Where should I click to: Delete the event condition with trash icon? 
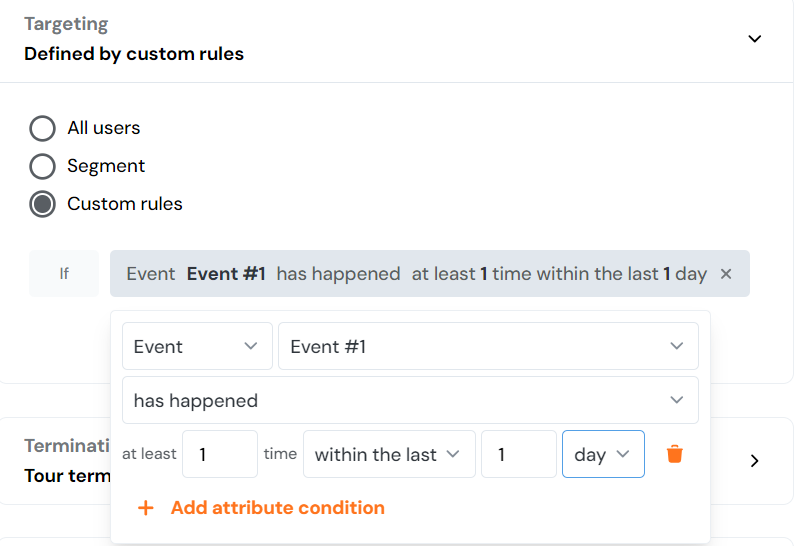pyautogui.click(x=675, y=454)
